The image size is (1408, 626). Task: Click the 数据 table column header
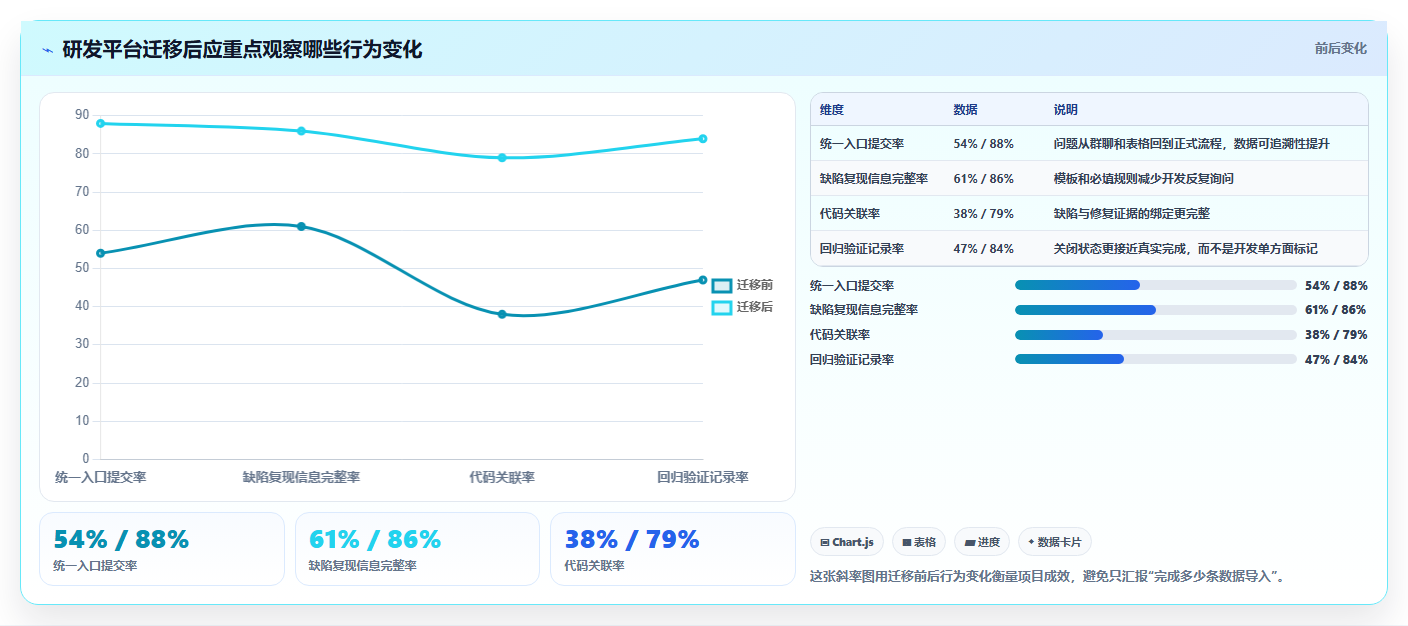pos(966,110)
